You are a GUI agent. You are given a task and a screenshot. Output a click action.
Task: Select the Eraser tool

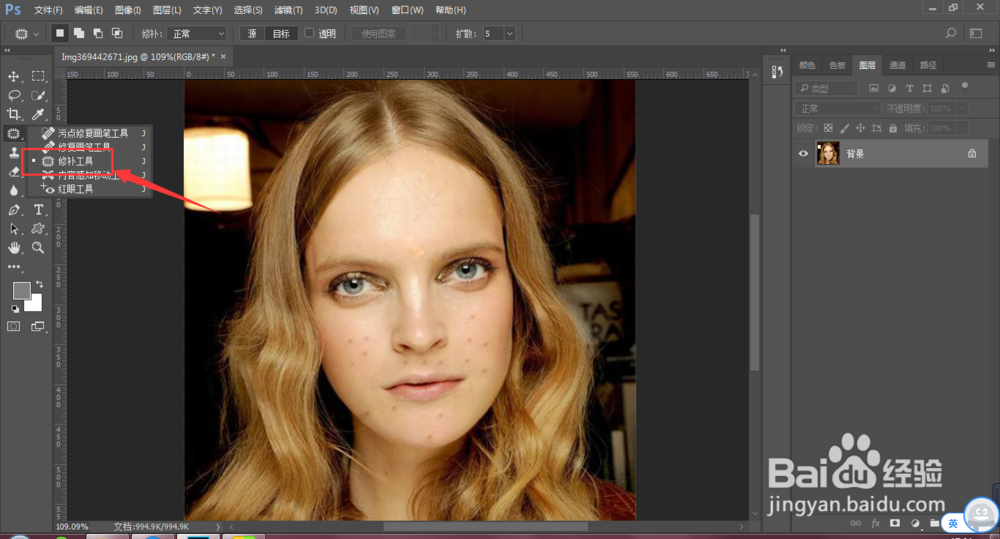13,172
